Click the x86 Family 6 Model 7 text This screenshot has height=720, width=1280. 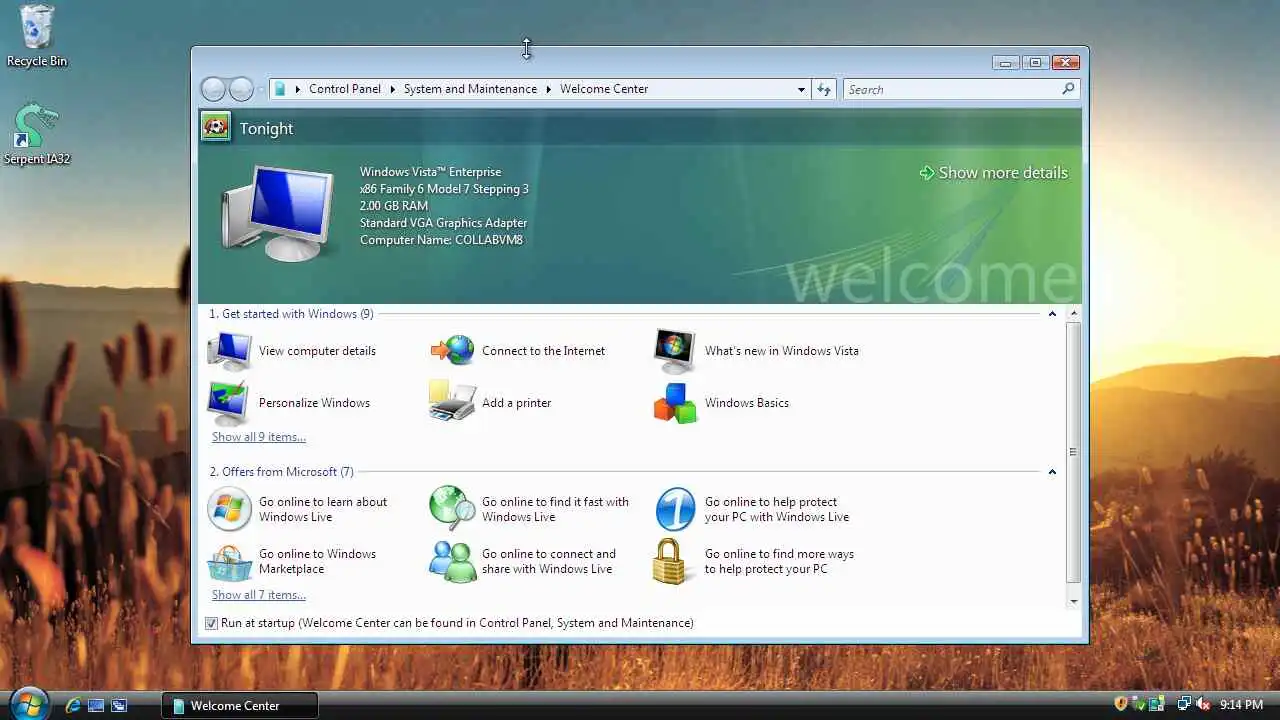pyautogui.click(x=444, y=189)
